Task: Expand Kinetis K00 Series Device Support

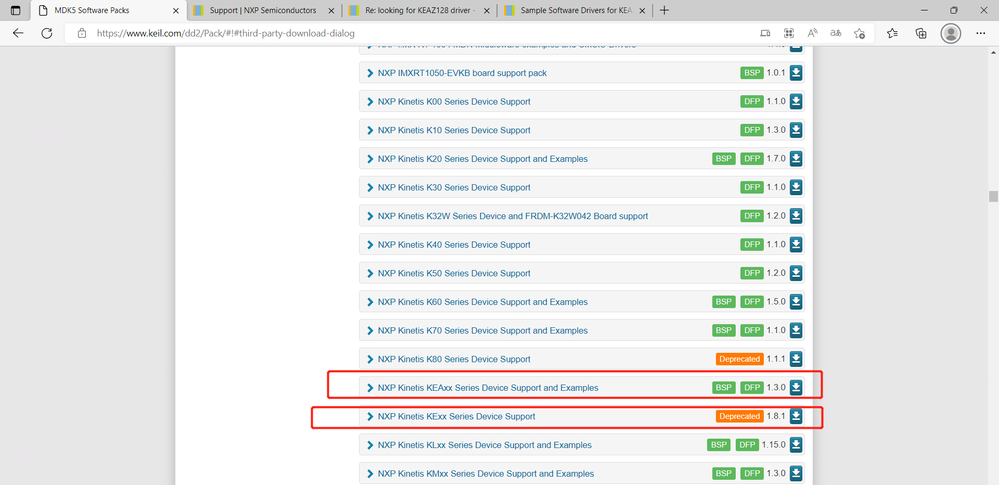Action: coord(370,102)
